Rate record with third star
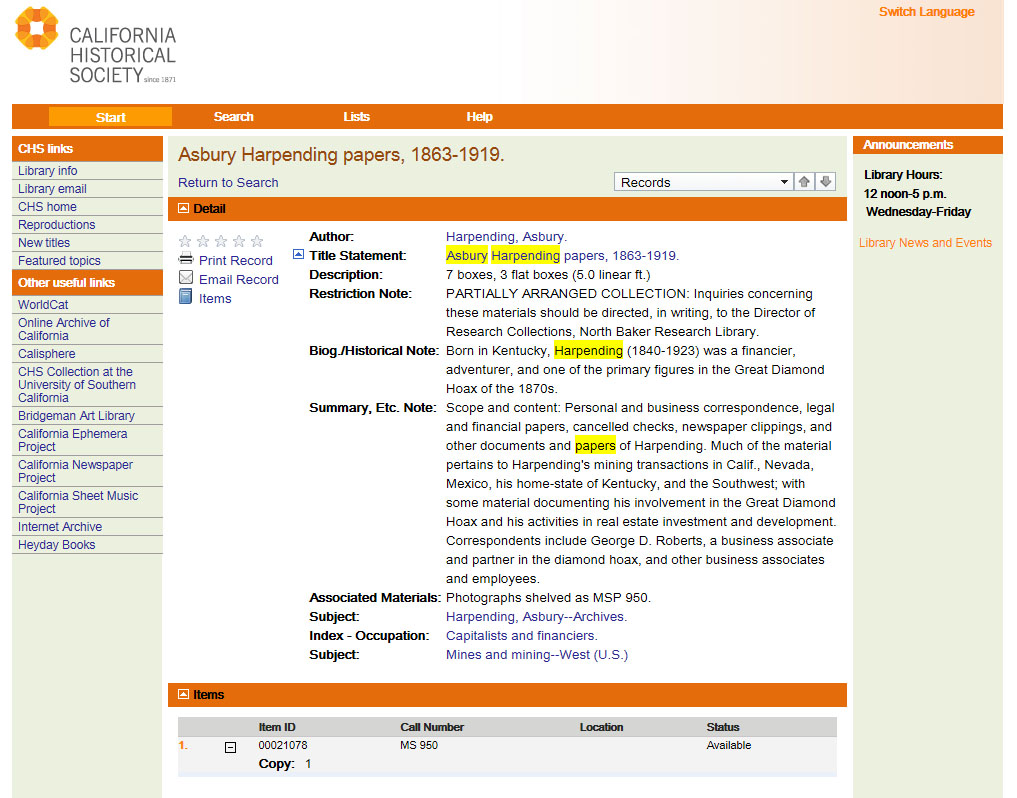The image size is (1017, 798). [x=221, y=241]
